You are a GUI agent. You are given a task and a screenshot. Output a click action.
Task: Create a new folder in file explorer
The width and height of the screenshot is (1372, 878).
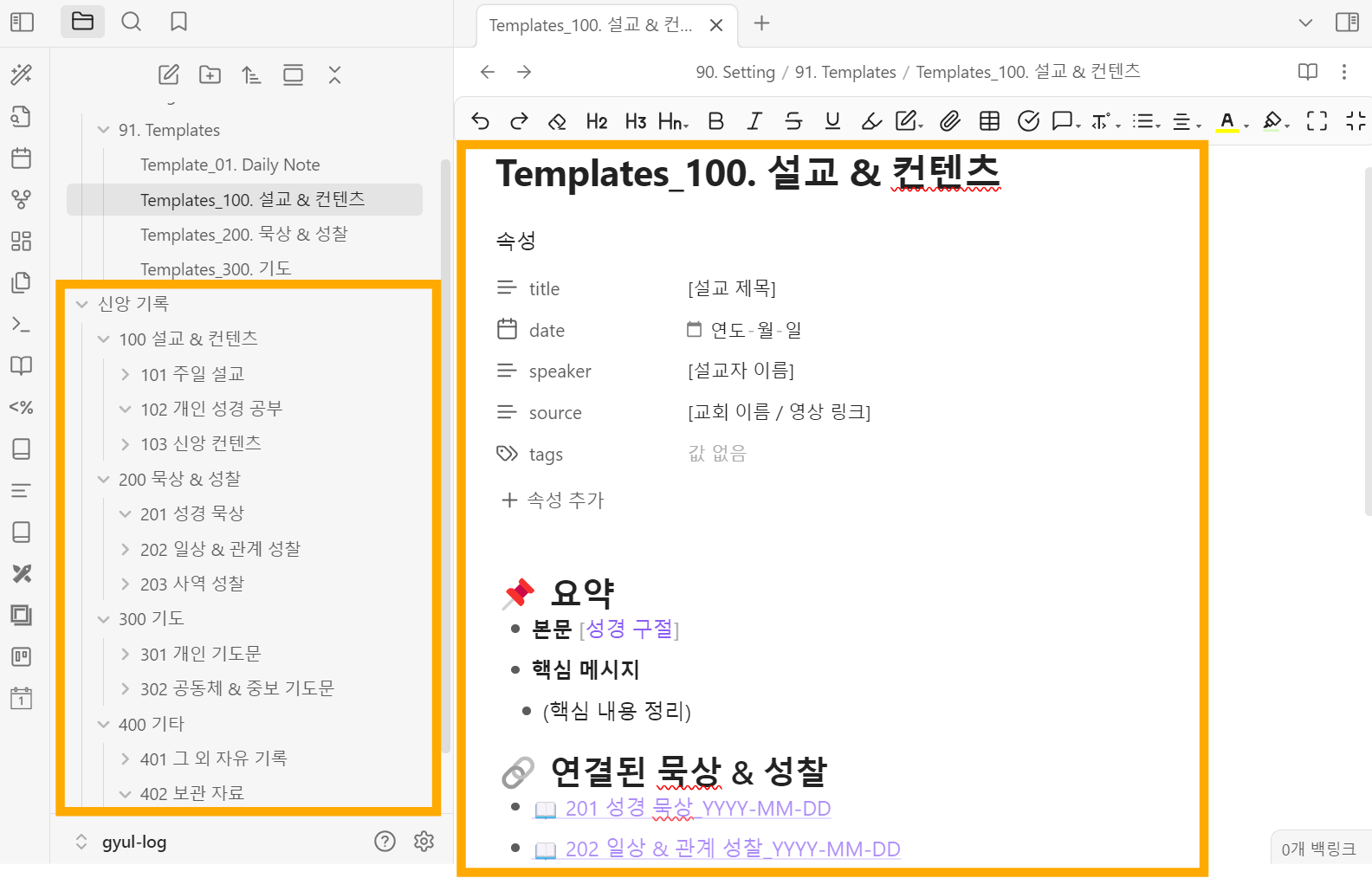[x=210, y=75]
